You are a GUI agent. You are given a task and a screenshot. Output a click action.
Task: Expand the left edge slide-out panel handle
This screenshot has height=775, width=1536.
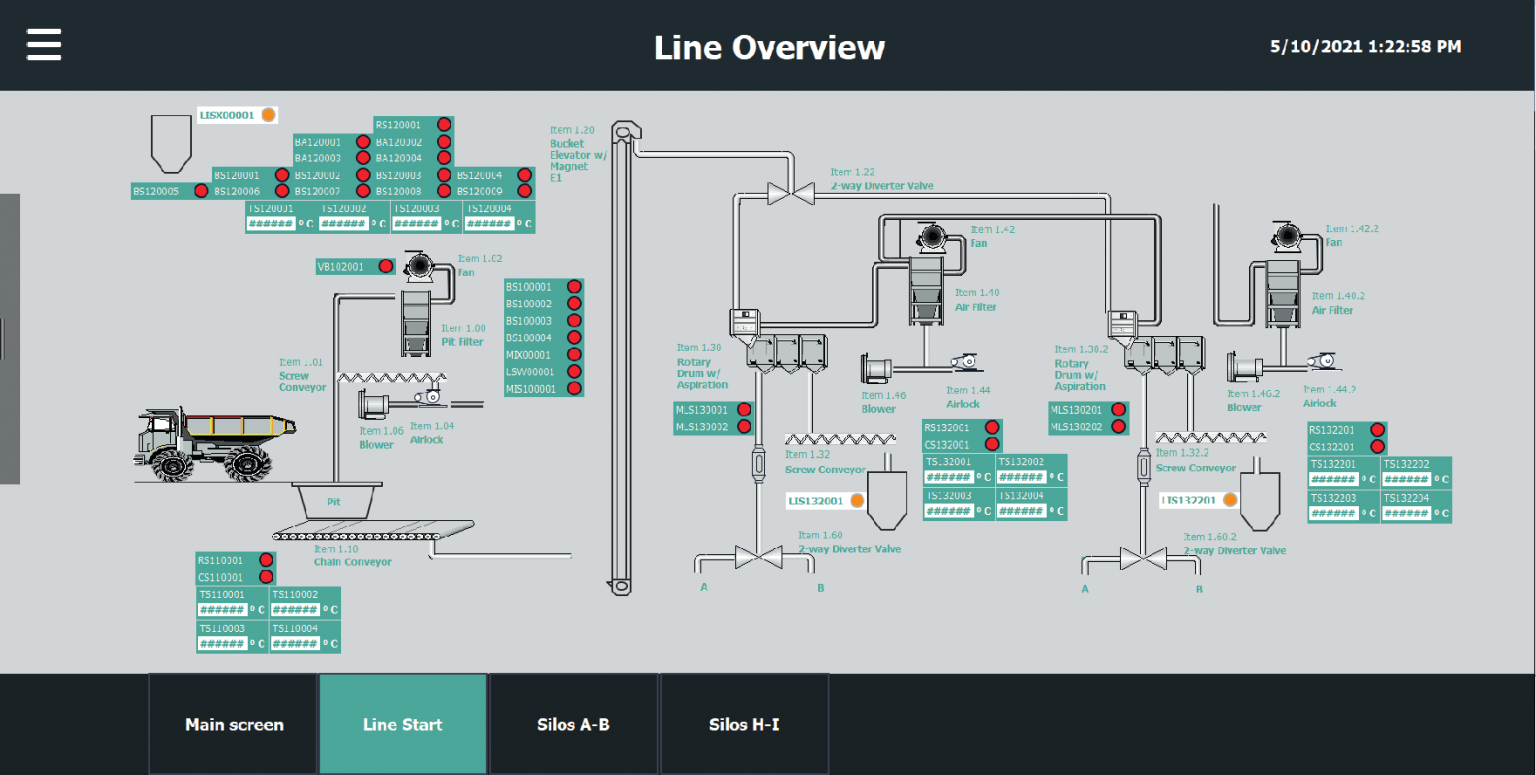point(9,339)
